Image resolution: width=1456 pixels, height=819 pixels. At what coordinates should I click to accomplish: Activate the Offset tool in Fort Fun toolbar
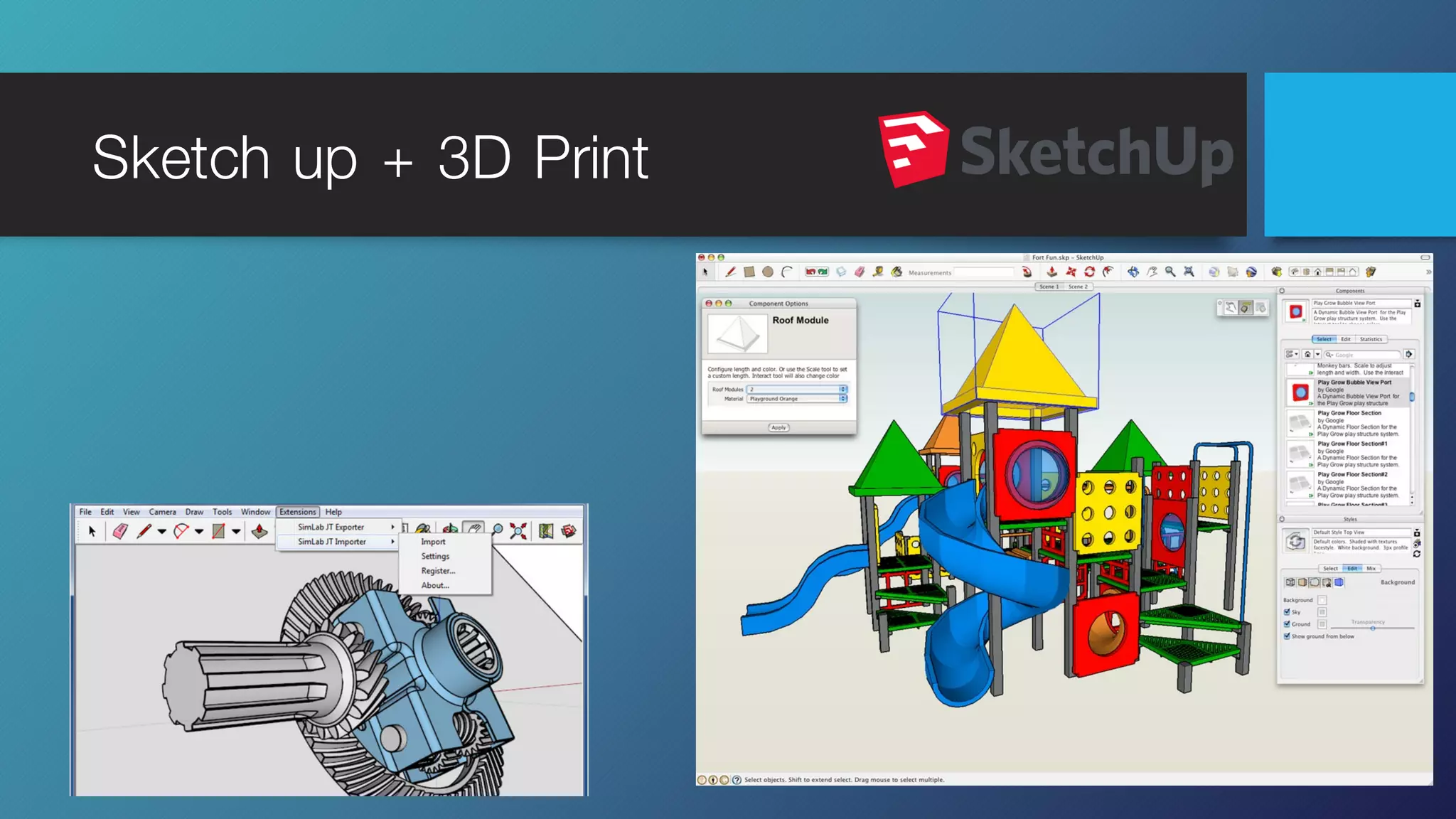(x=1108, y=272)
